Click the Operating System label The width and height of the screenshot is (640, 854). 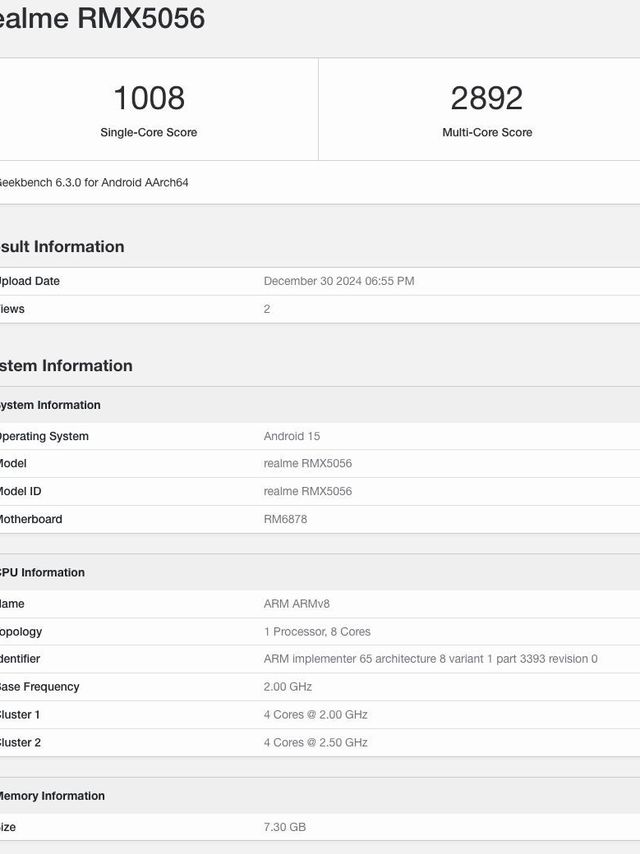click(x=44, y=436)
